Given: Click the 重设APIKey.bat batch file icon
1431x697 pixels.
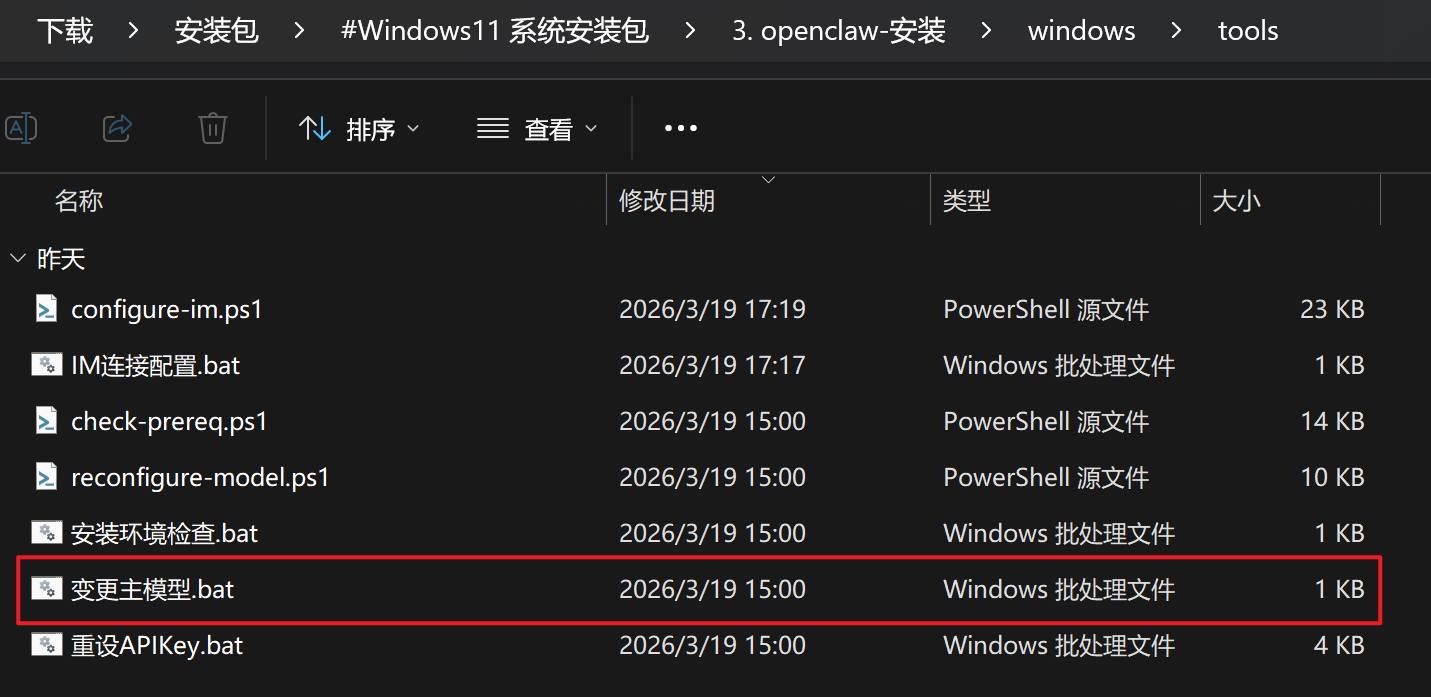Looking at the screenshot, I should [x=46, y=645].
